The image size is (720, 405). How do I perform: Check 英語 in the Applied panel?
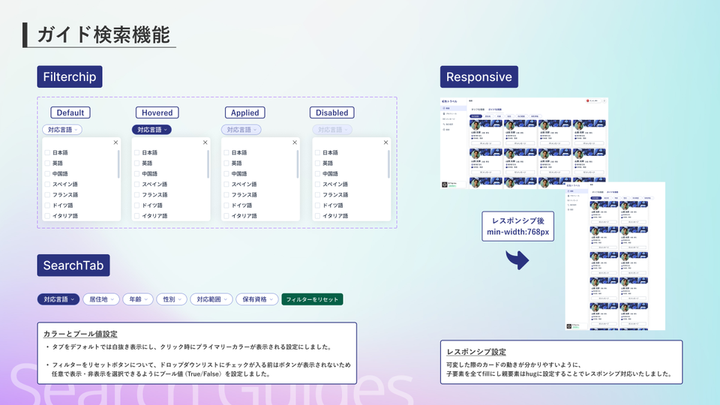226,163
